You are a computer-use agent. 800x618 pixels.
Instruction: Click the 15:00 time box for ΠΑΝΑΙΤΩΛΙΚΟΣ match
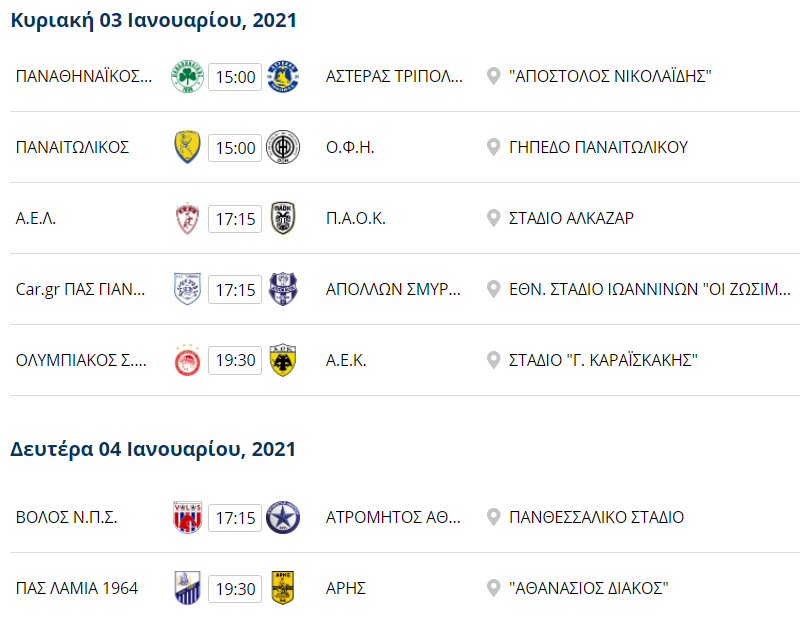coord(235,147)
